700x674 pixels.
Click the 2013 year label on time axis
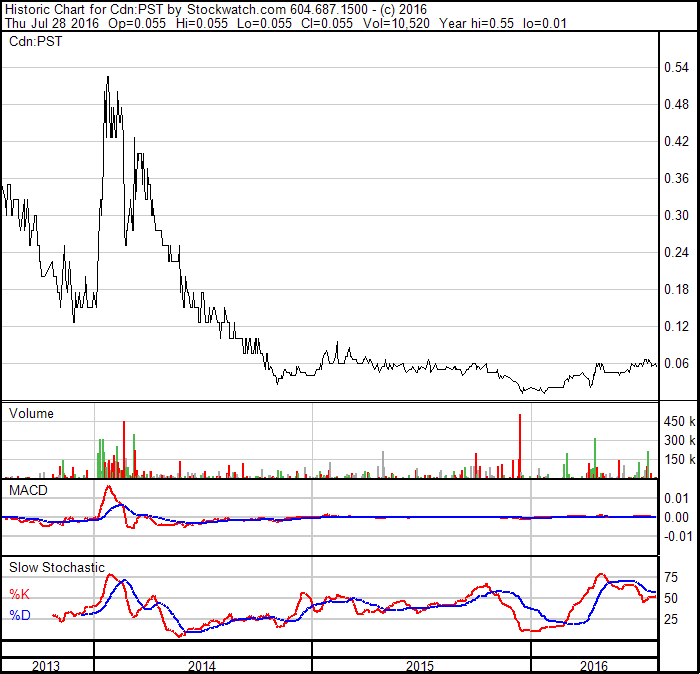coord(46,666)
